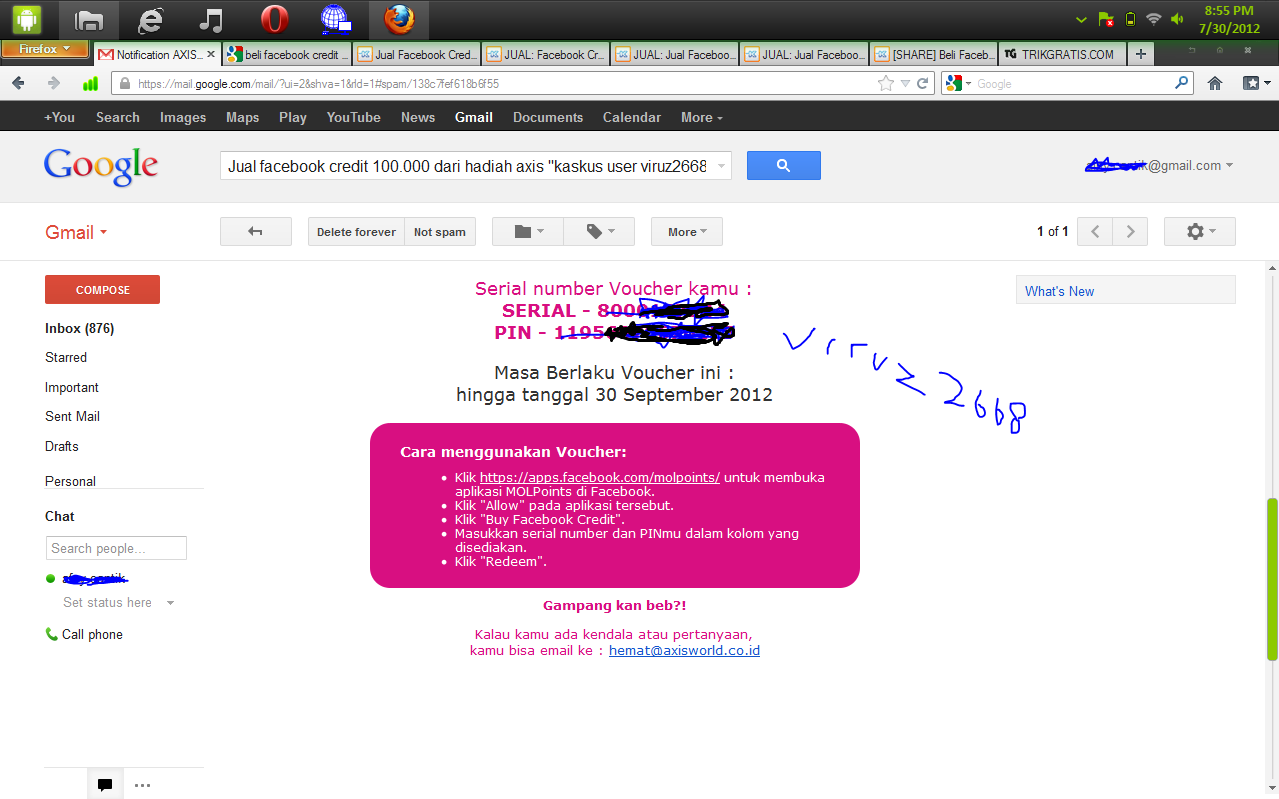
Task: Reload the current page
Action: (x=923, y=84)
